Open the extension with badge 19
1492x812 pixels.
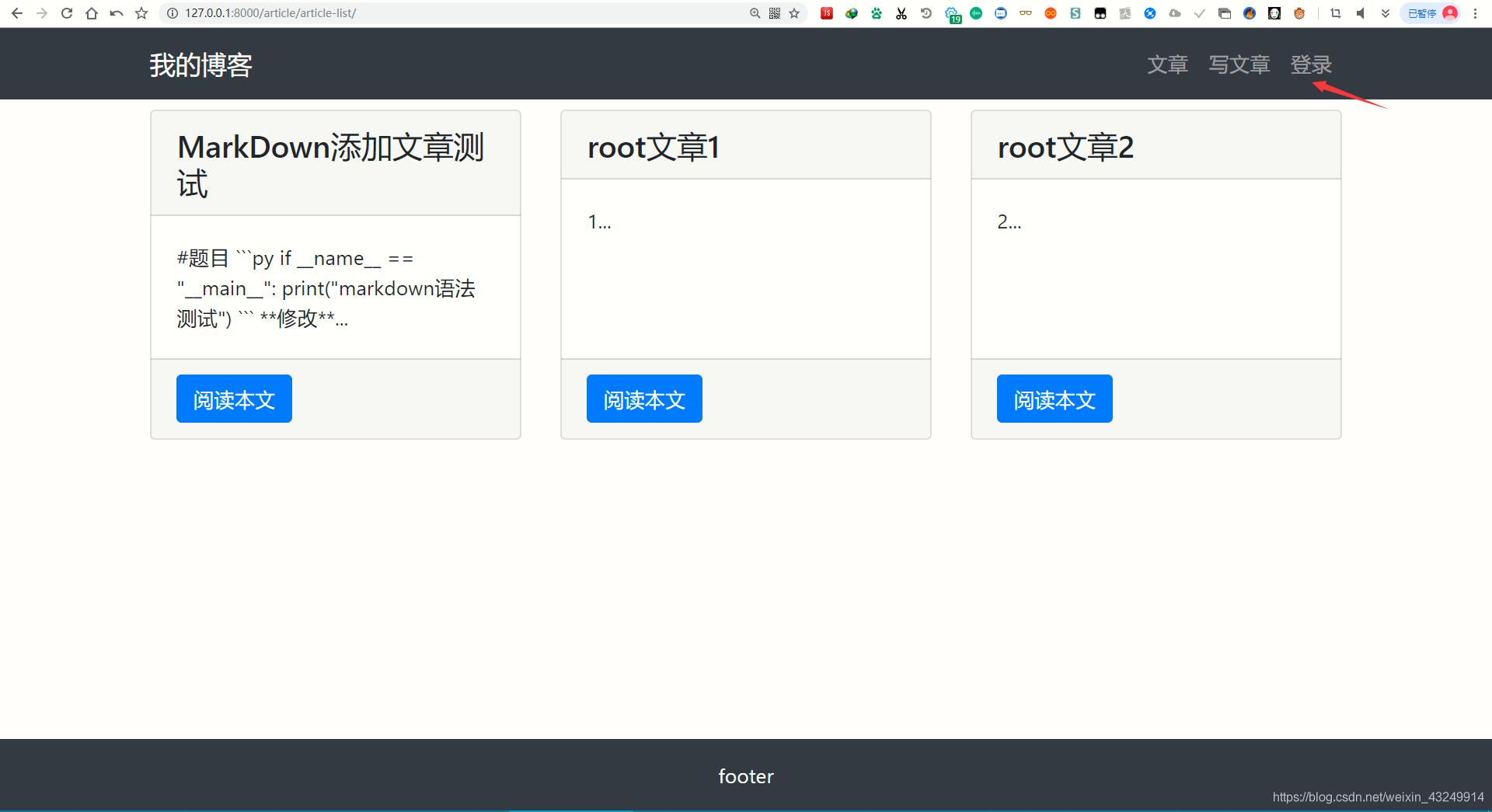953,15
